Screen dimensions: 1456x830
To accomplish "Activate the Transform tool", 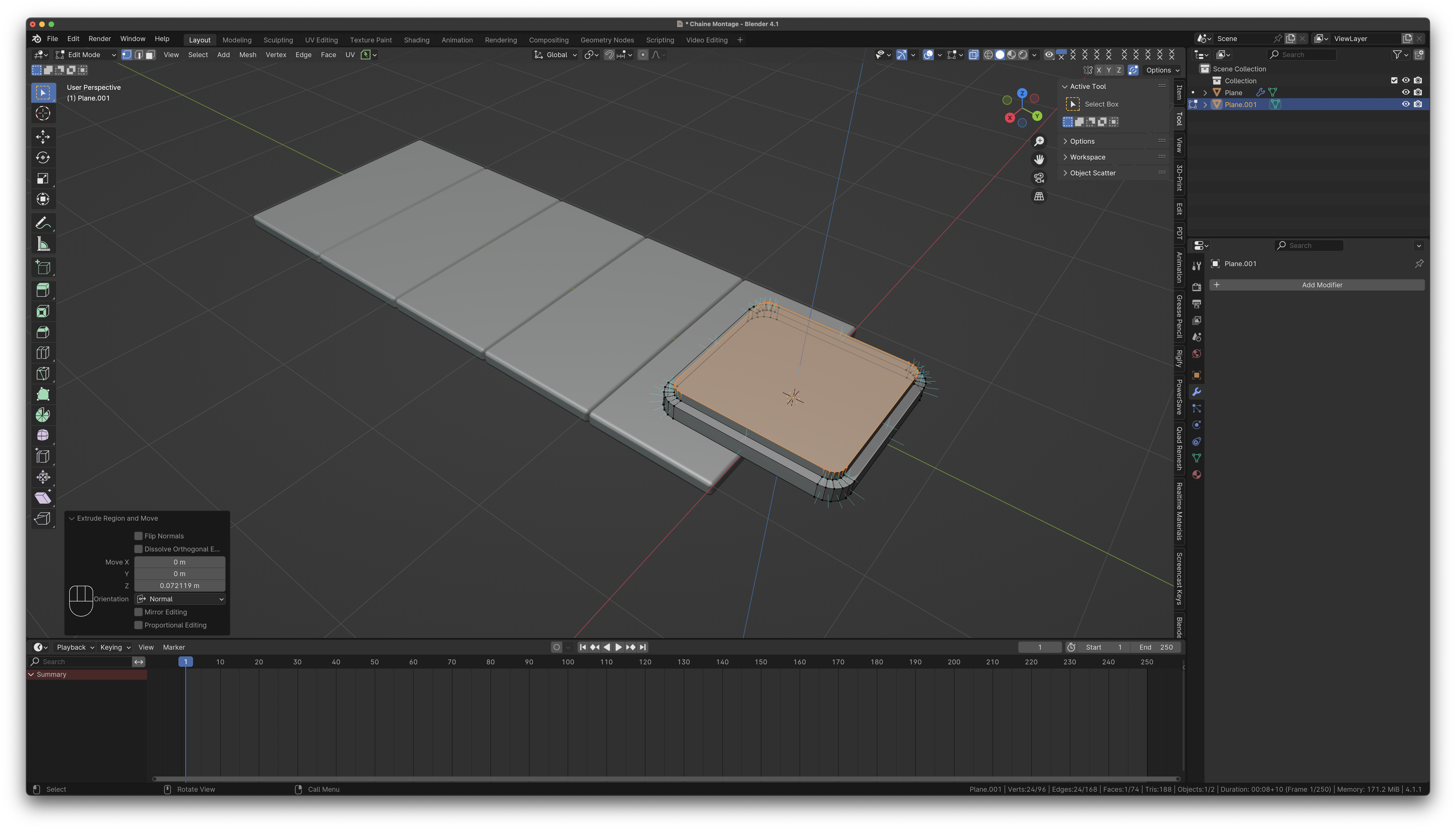I will point(43,199).
